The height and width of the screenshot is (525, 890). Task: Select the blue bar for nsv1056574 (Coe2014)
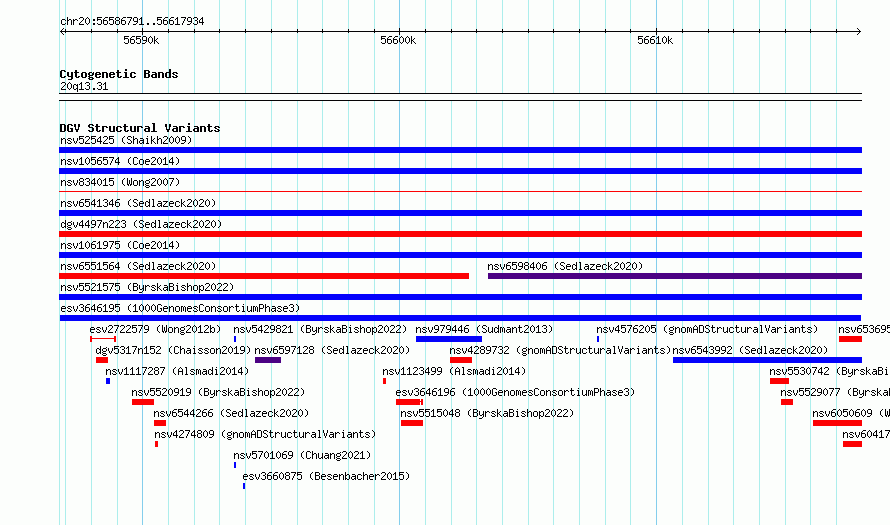(x=460, y=171)
